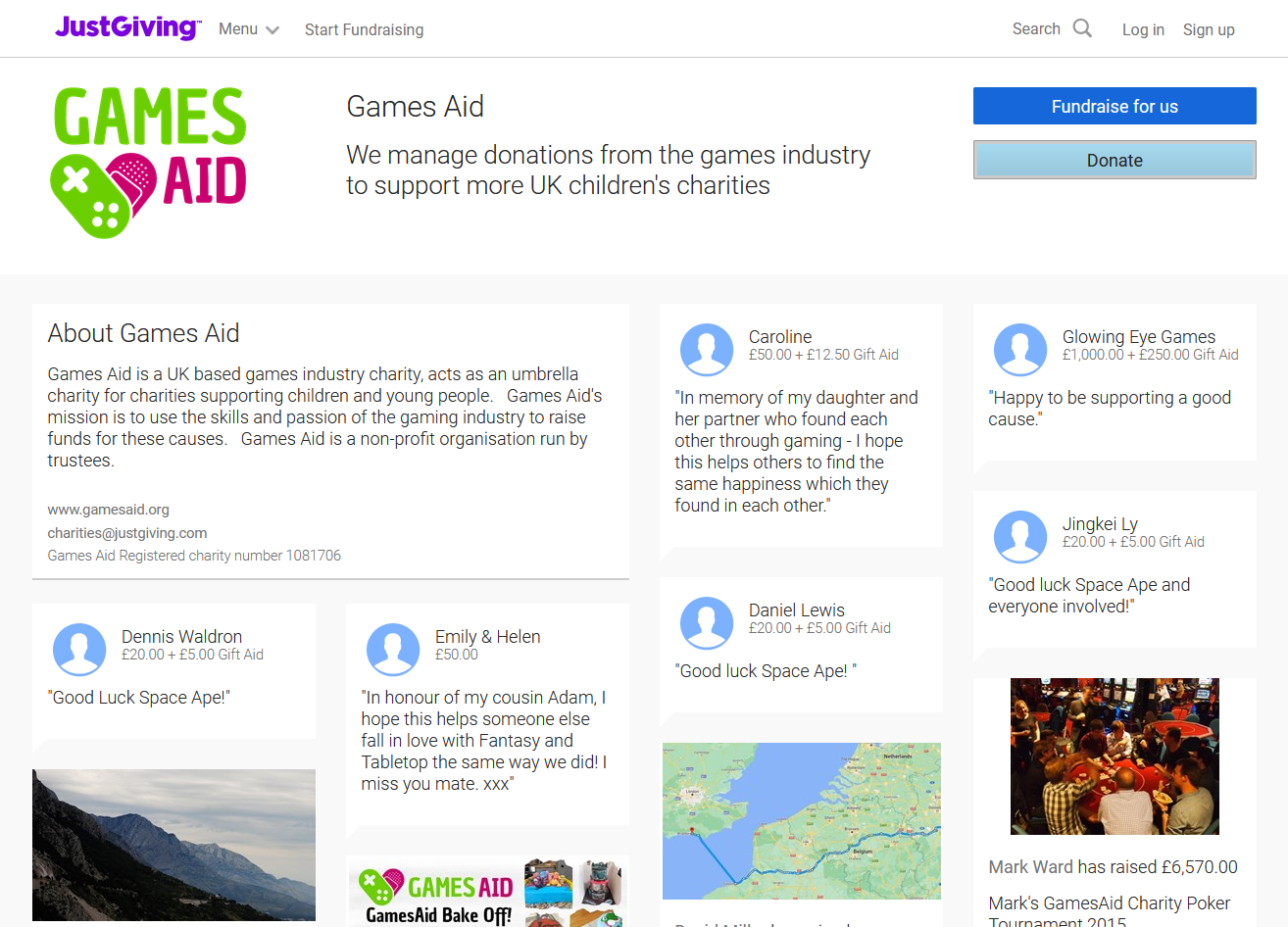Click the JustGiving logo

coord(128,27)
